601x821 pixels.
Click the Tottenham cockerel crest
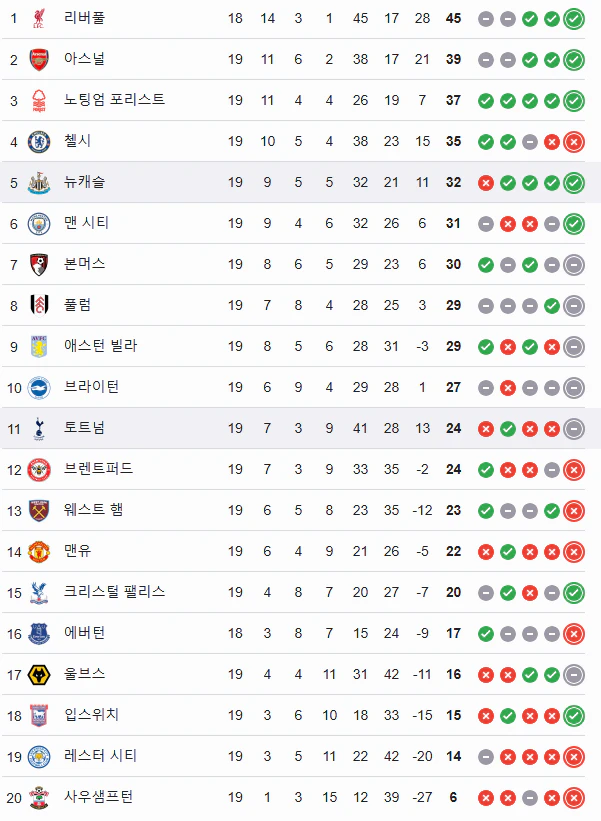39,429
